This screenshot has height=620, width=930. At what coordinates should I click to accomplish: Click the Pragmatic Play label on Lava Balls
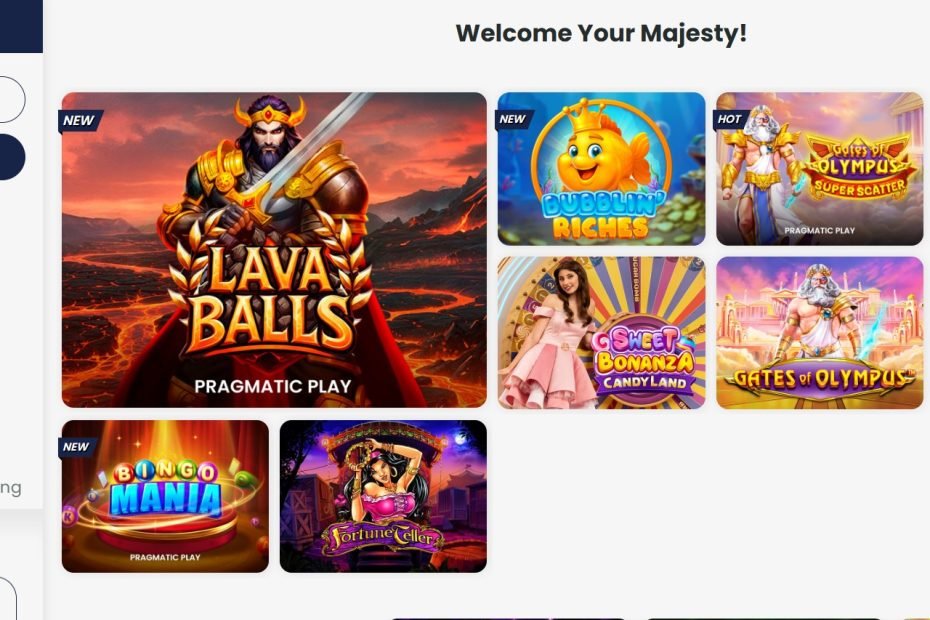(273, 387)
